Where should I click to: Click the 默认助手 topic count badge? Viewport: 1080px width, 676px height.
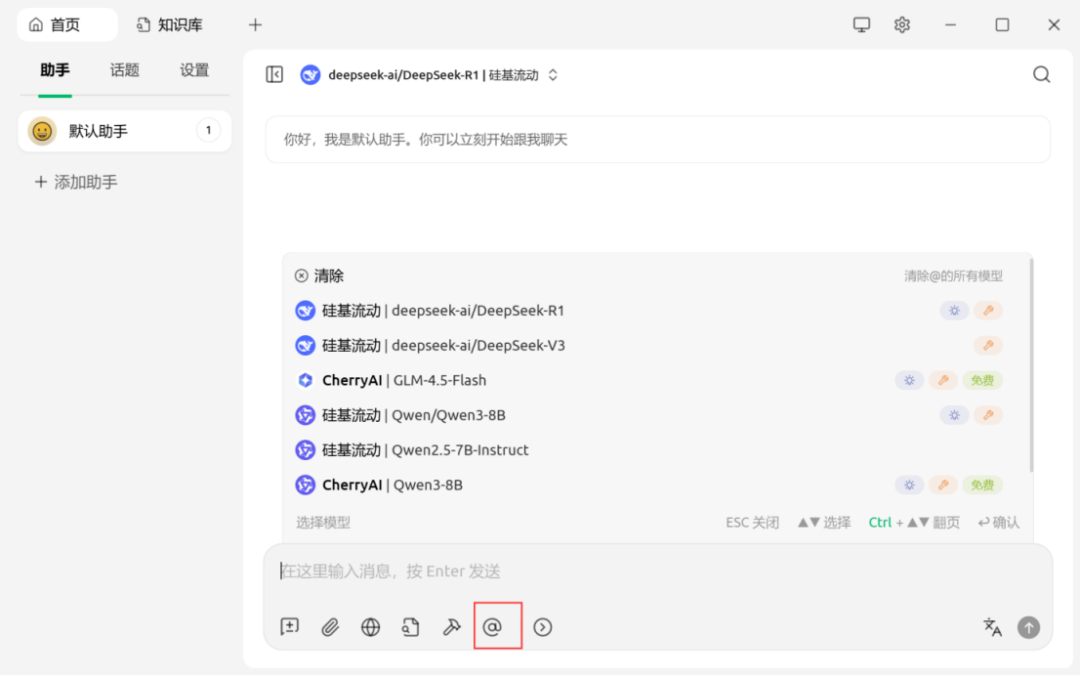click(x=209, y=130)
